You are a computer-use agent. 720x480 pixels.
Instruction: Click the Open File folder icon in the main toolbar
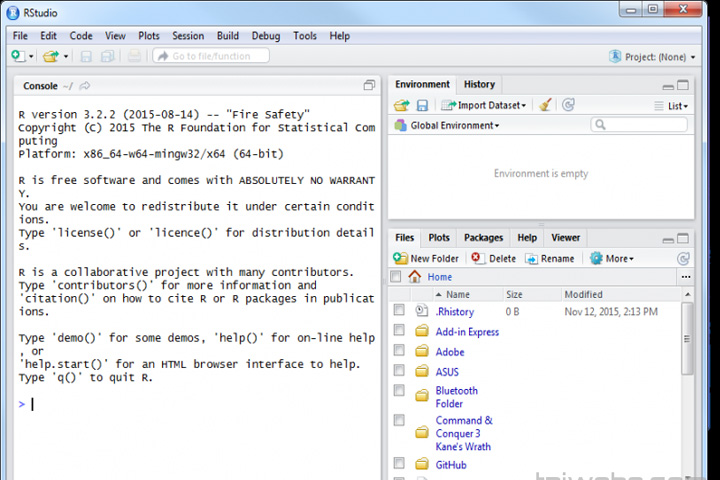pyautogui.click(x=51, y=56)
